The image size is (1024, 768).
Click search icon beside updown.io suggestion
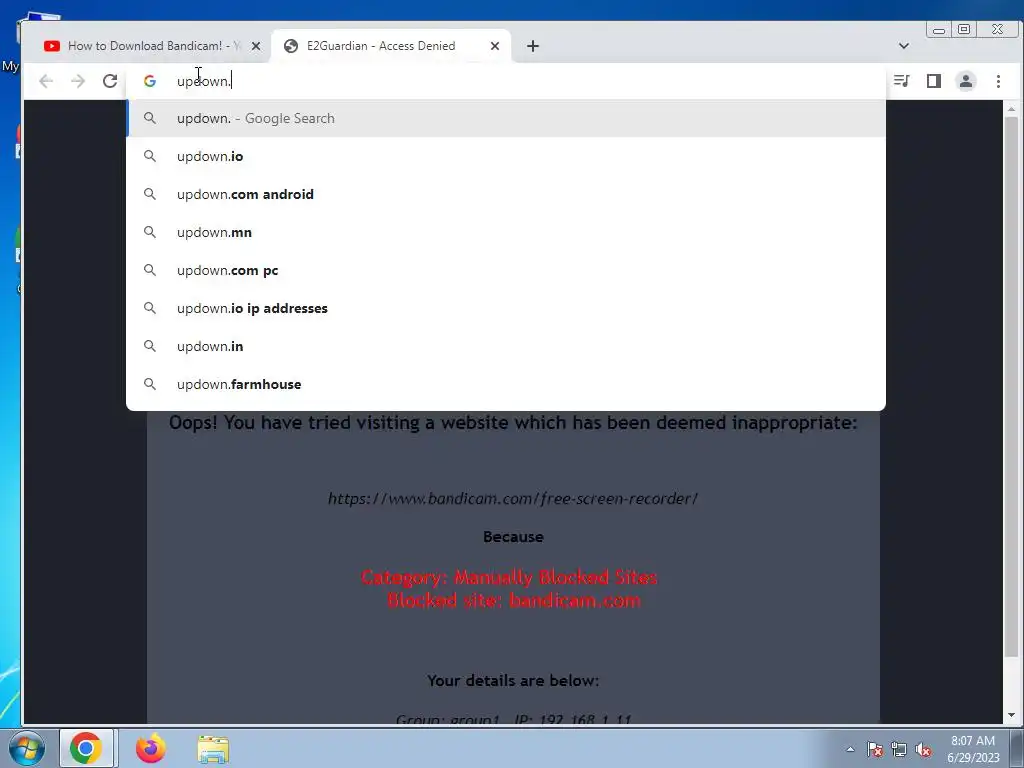(x=150, y=156)
